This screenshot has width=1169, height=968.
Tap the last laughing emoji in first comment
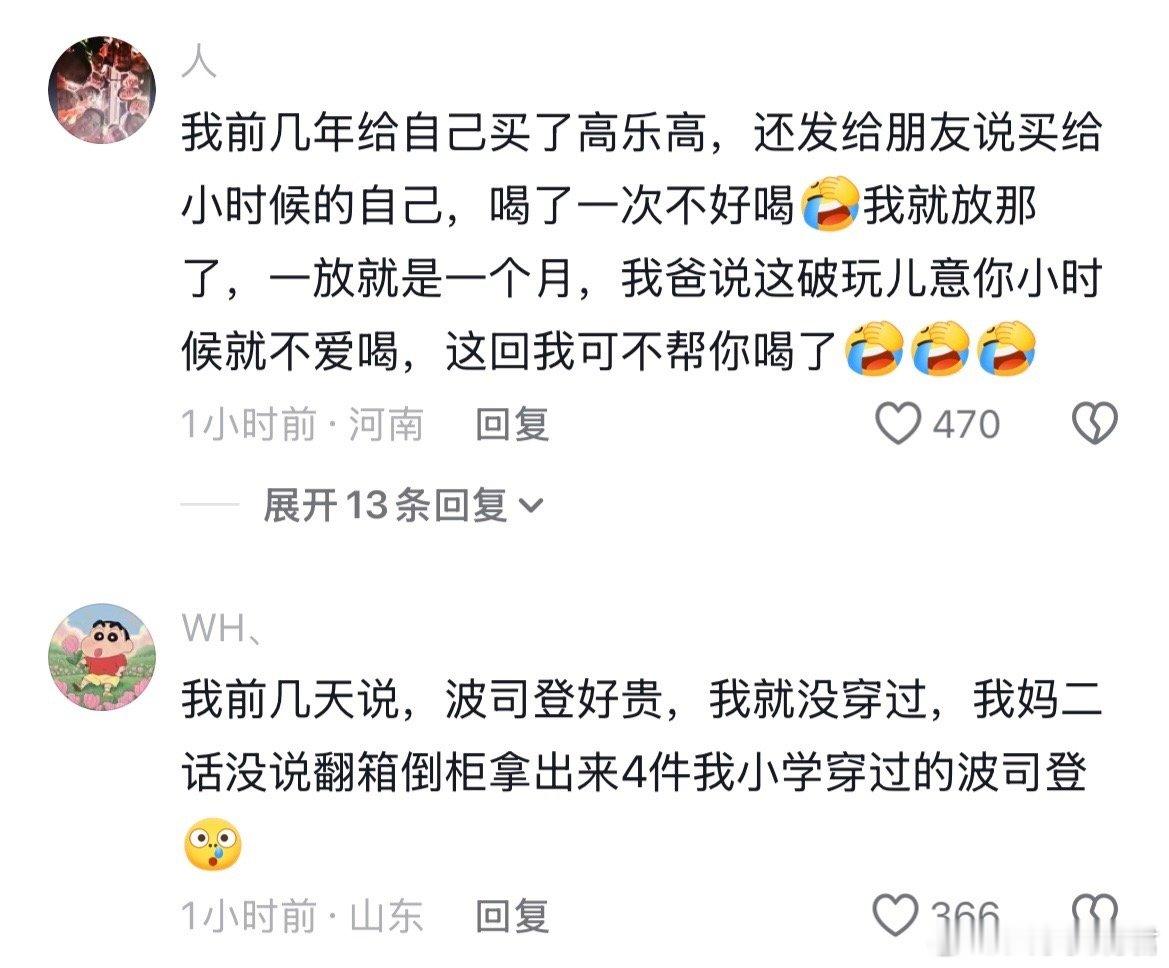point(1006,349)
